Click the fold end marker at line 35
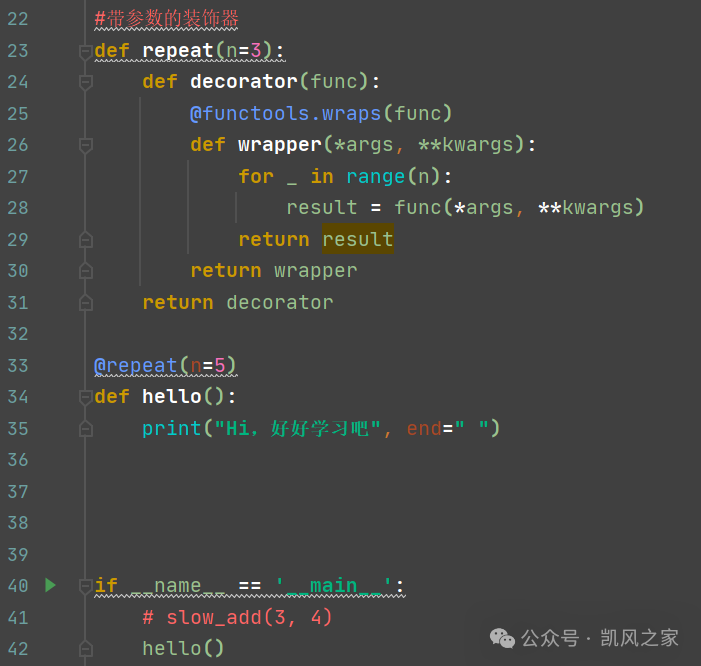Screen dimensions: 701x666 pos(85,429)
